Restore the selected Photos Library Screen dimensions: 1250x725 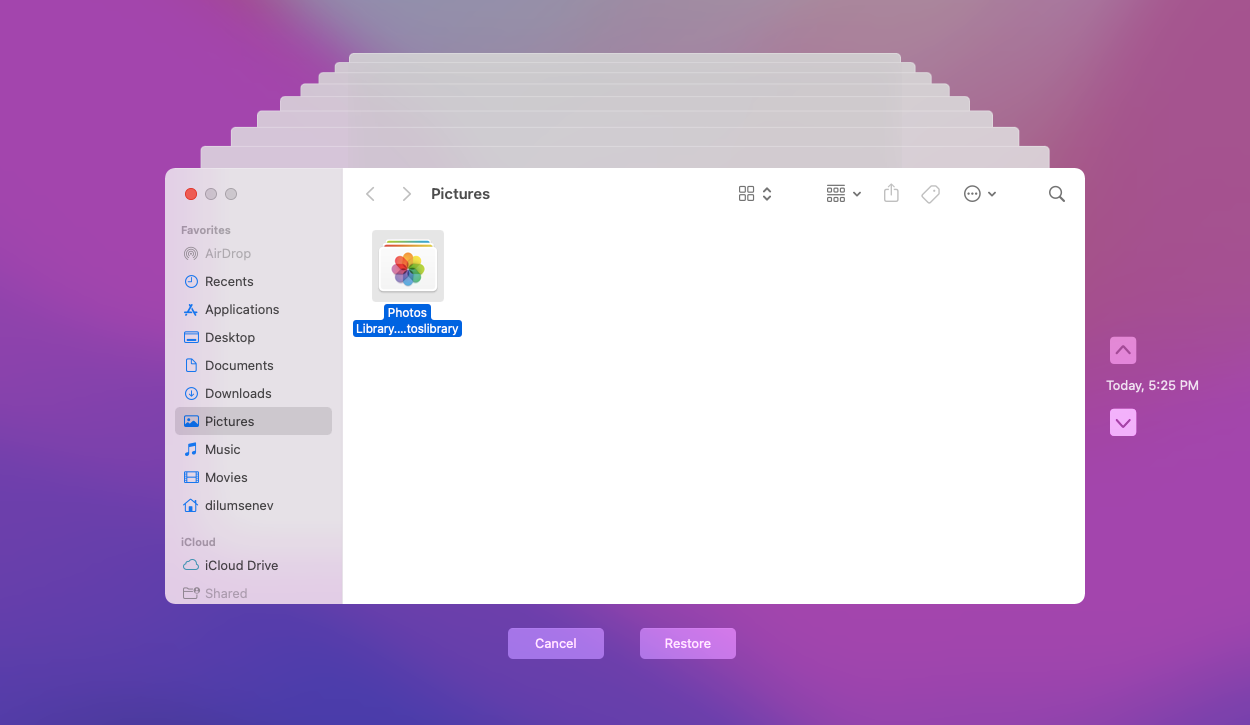coord(687,643)
